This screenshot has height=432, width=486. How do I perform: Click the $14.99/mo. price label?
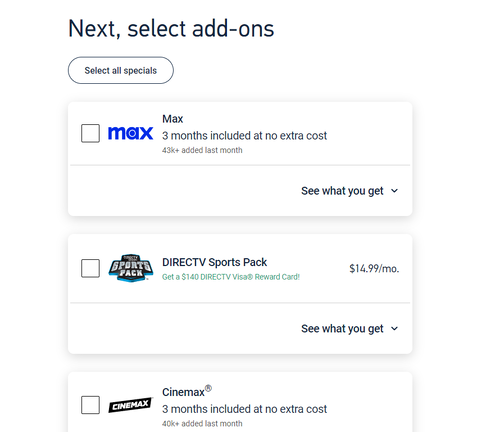click(374, 269)
